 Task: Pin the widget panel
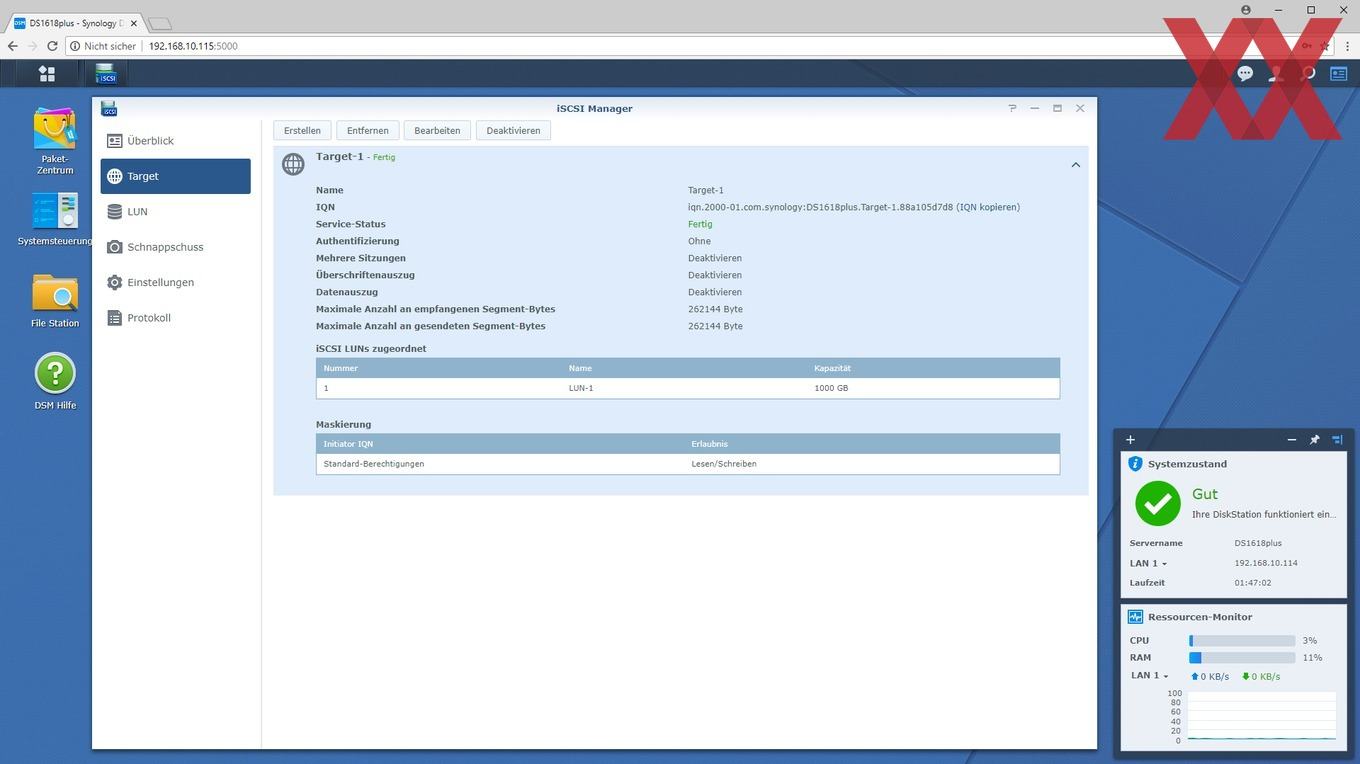[x=1315, y=439]
